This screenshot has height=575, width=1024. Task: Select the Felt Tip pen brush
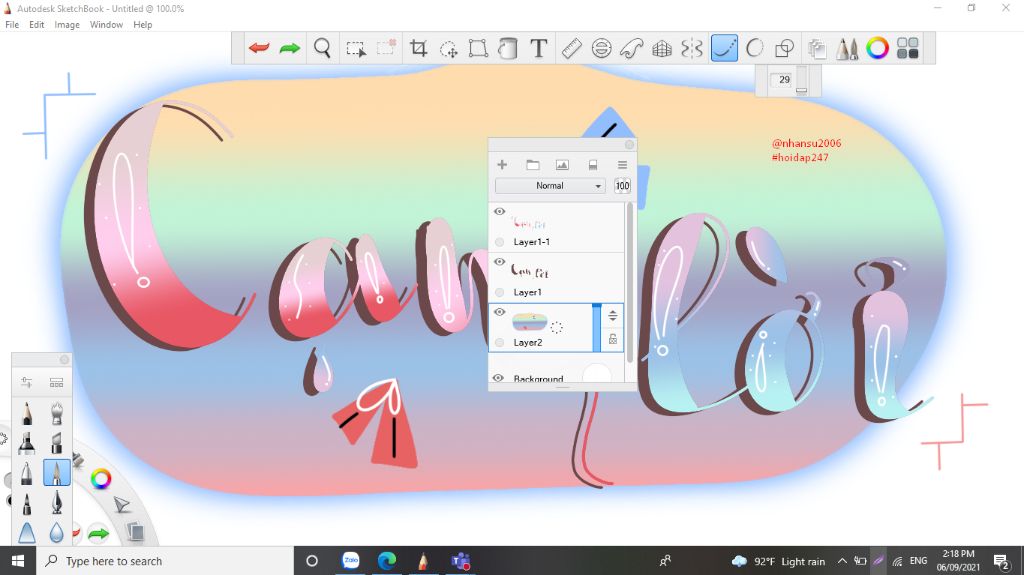27,503
